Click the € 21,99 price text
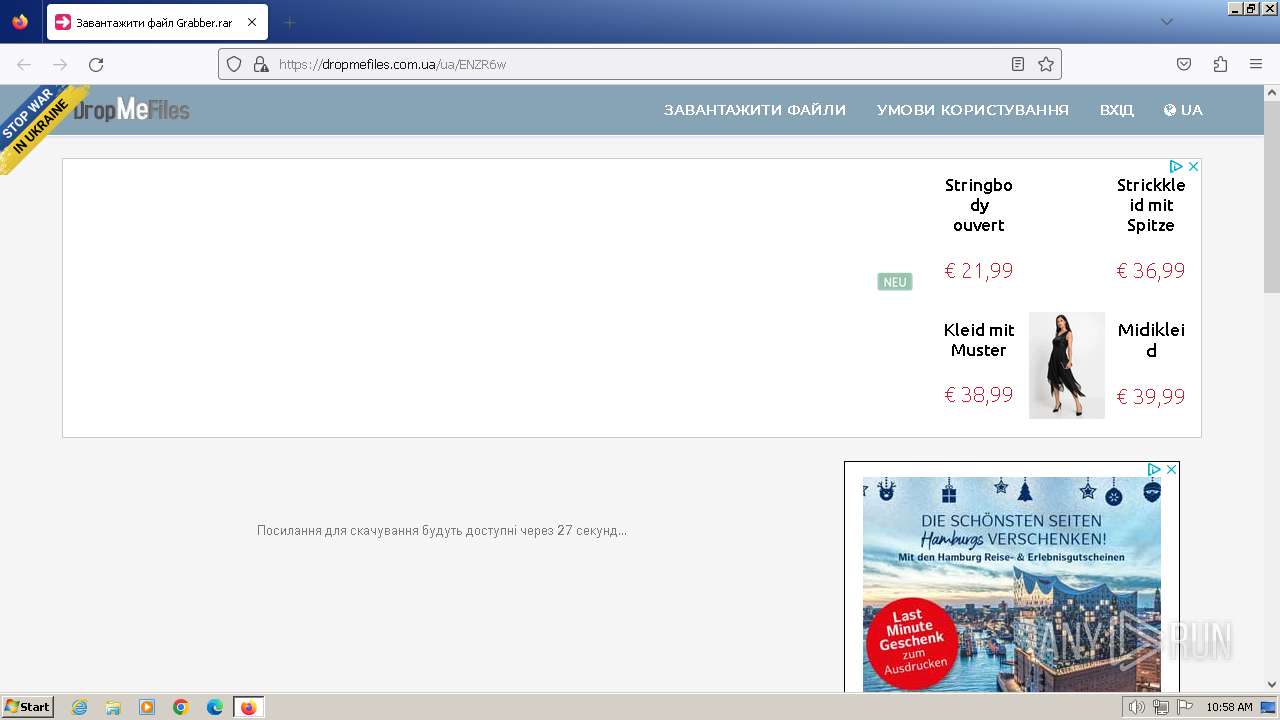The image size is (1280, 720). [x=979, y=271]
